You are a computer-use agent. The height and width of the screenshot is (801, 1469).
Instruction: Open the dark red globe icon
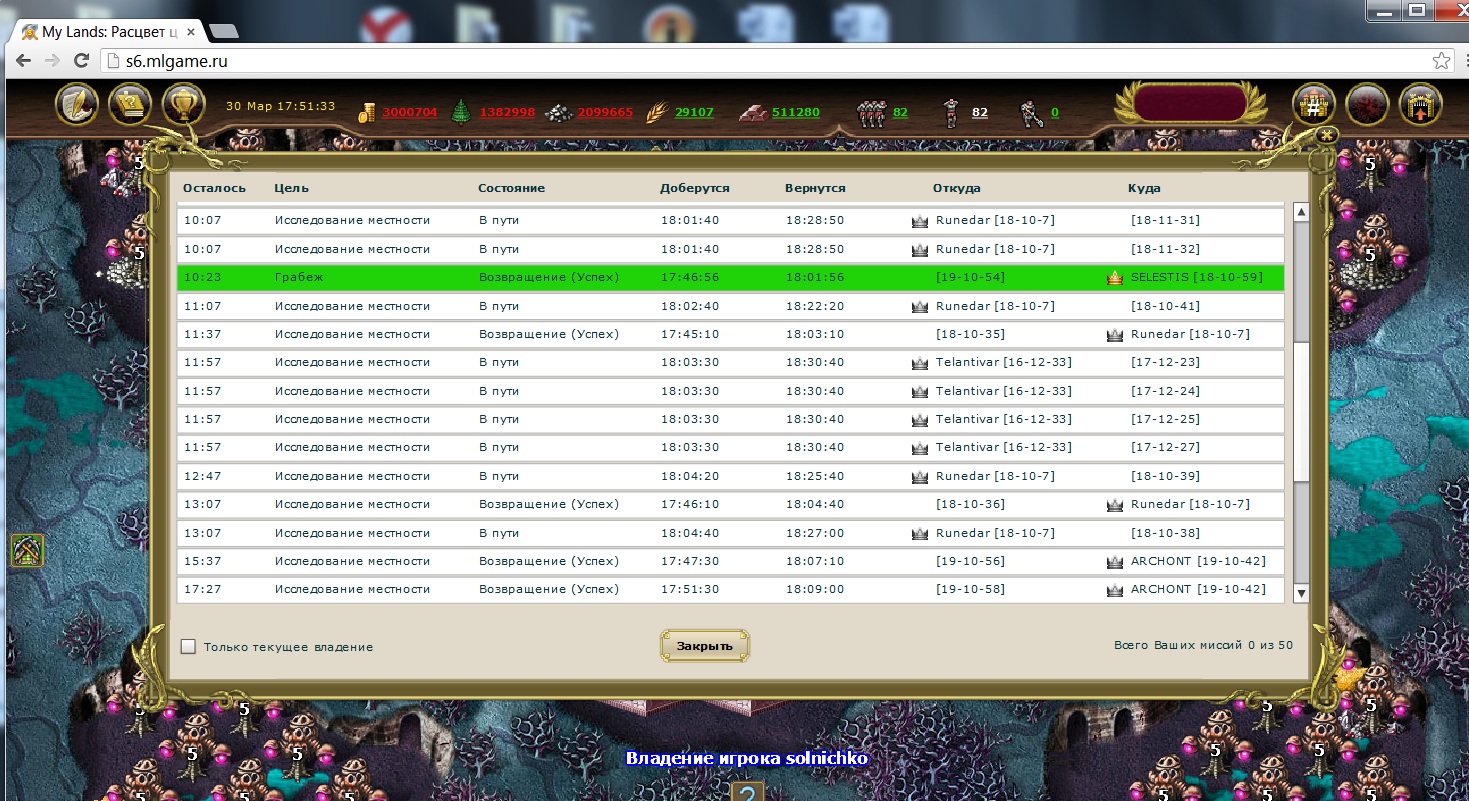(x=1366, y=104)
